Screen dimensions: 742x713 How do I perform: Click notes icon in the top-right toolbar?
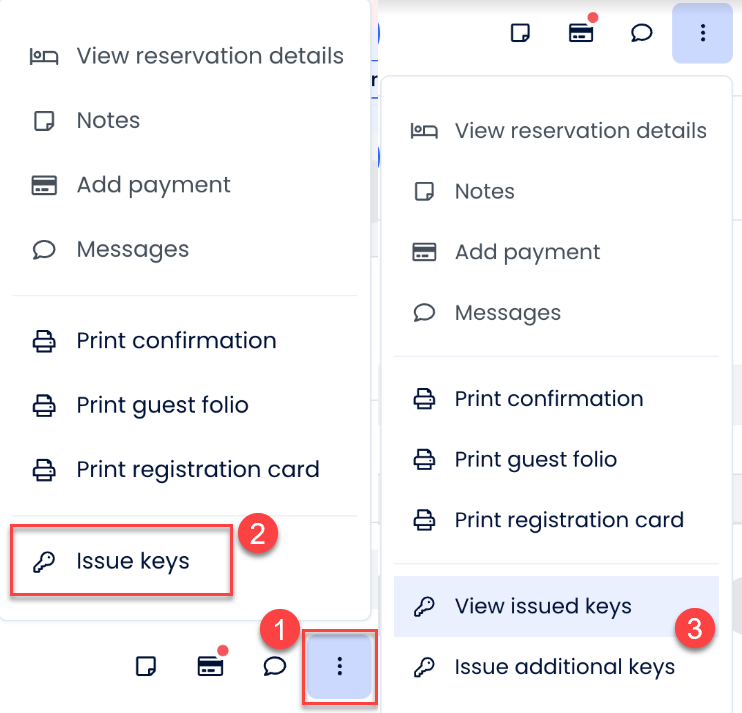[x=519, y=33]
